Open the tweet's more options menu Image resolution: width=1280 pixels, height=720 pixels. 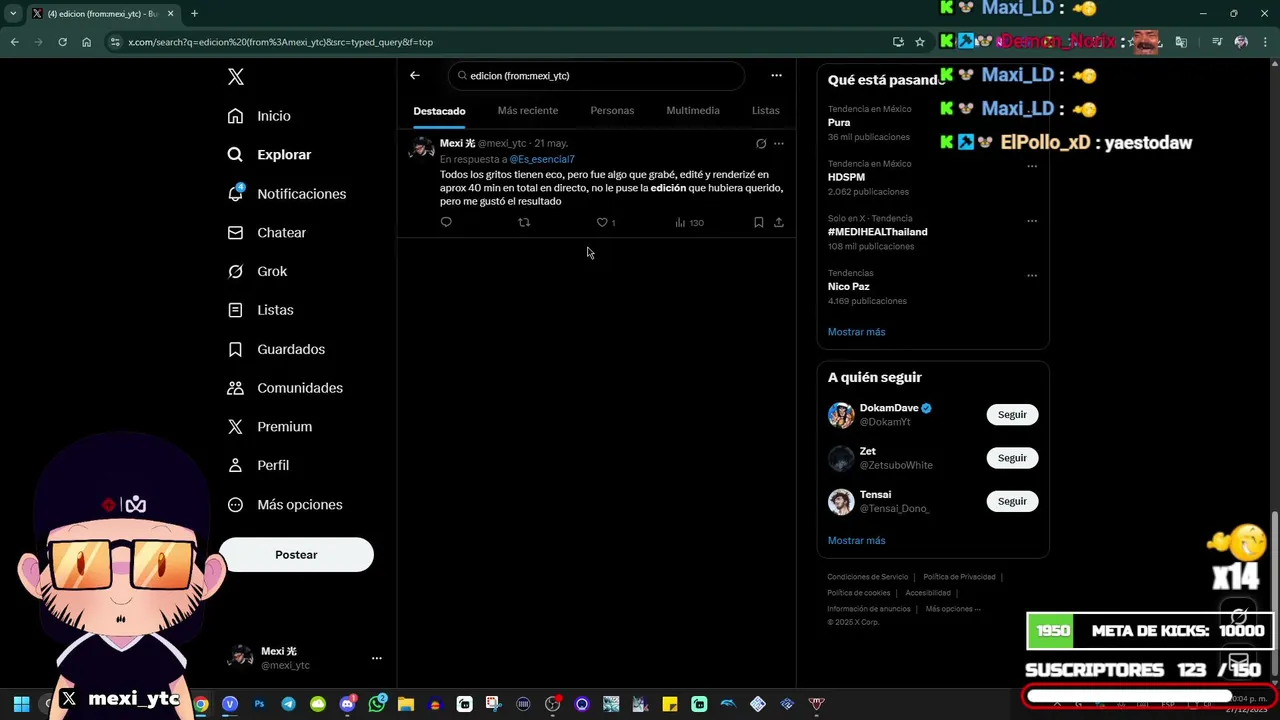click(779, 144)
